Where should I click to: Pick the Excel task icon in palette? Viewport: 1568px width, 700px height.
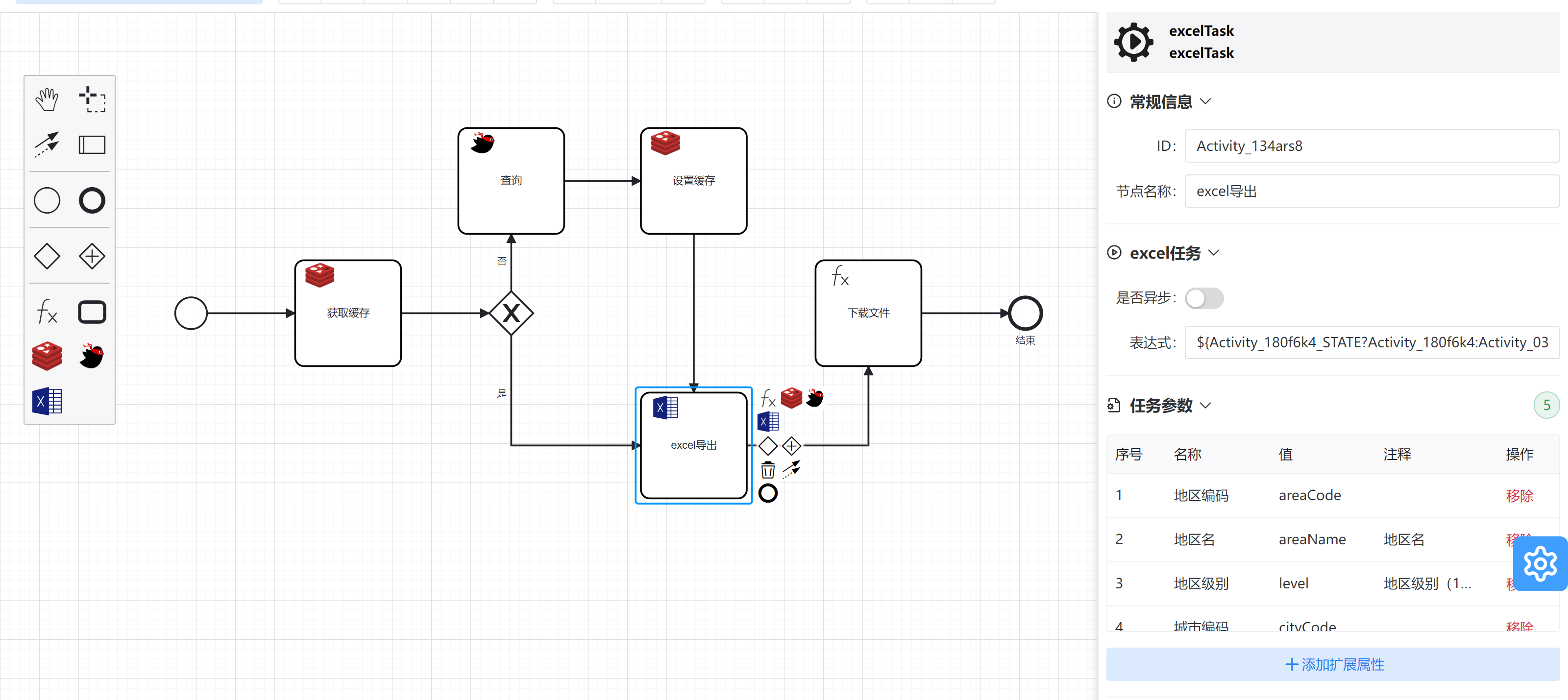(x=47, y=402)
